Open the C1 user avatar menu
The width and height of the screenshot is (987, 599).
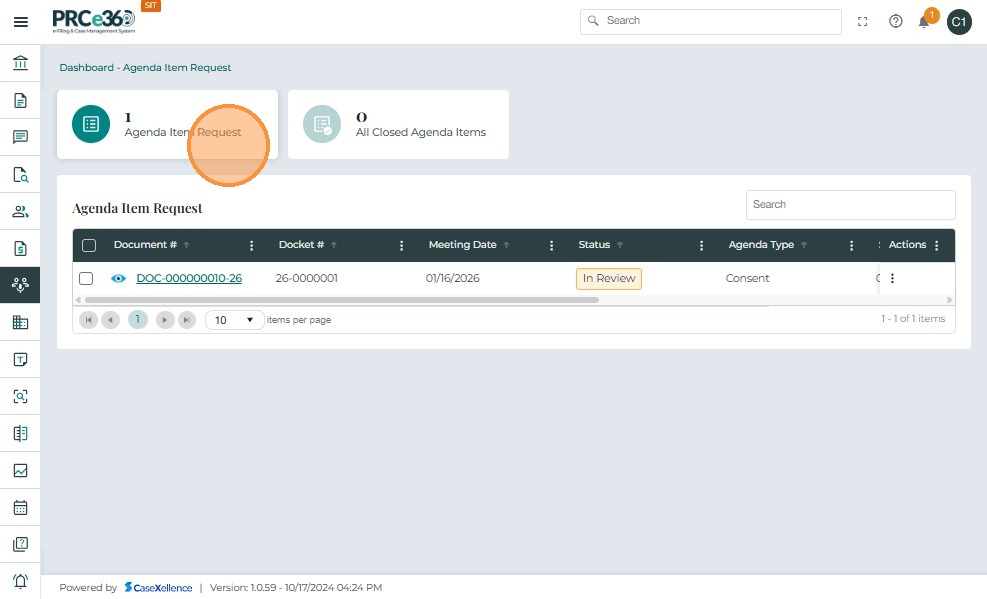pos(959,22)
